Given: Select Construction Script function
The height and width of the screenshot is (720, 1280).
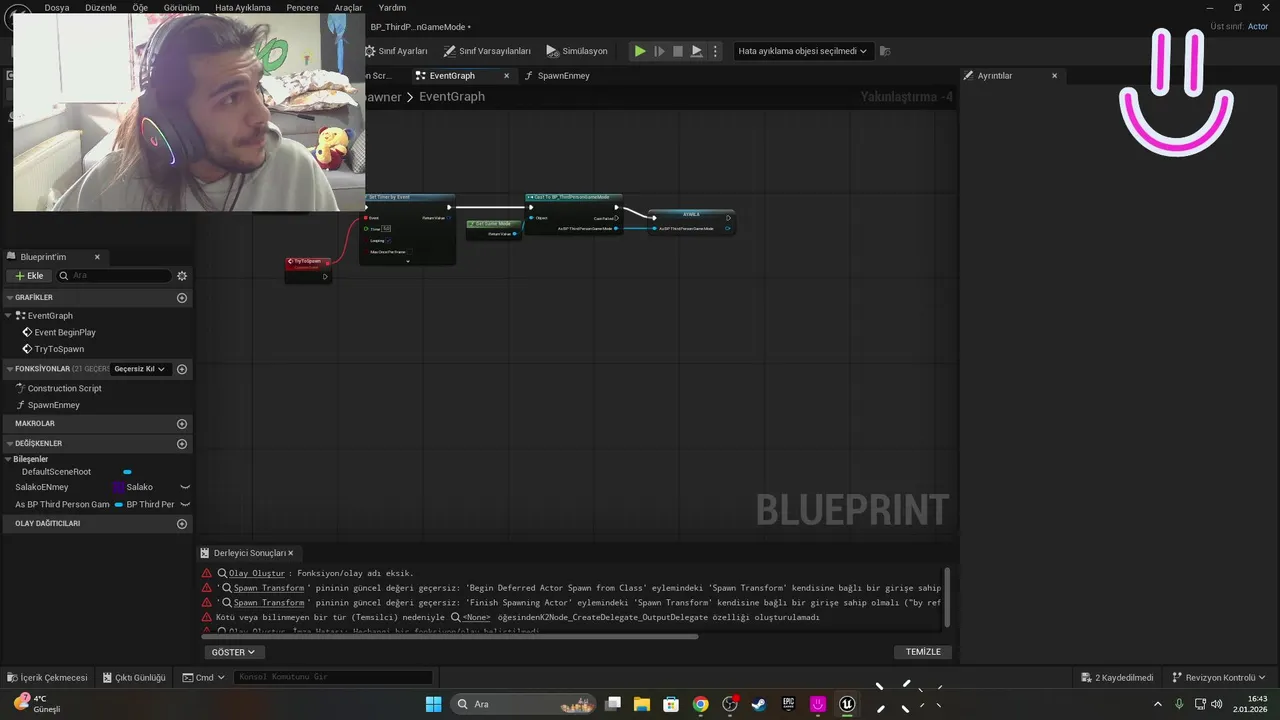Looking at the screenshot, I should (x=64, y=389).
